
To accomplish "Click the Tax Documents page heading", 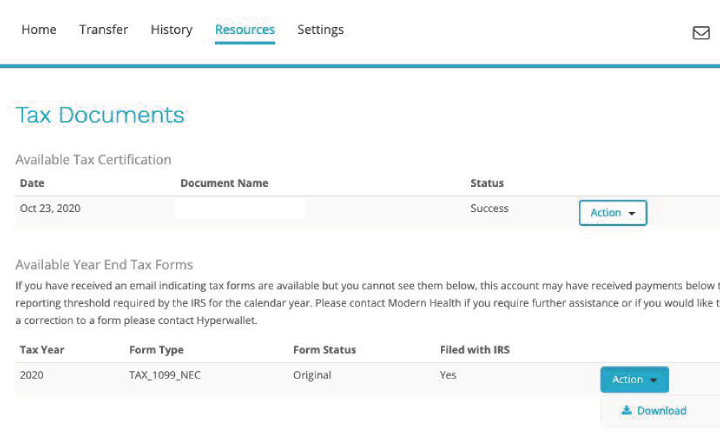I will pos(100,115).
